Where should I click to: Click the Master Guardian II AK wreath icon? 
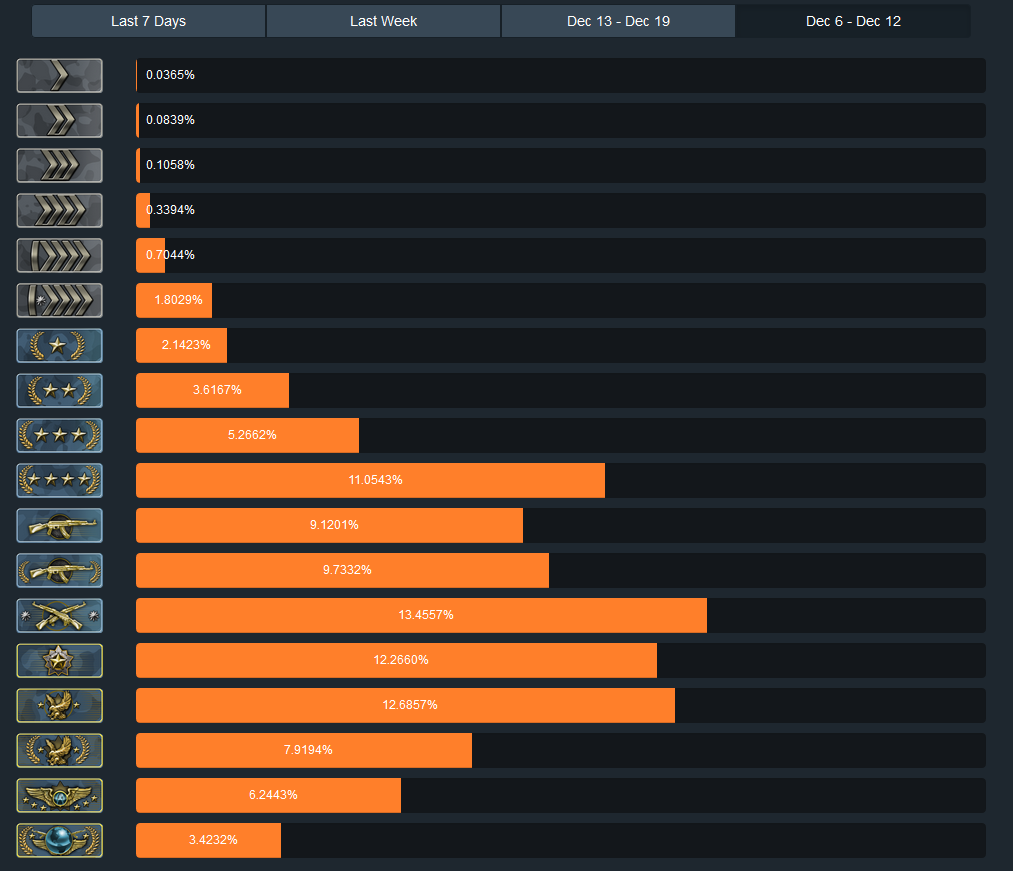(x=59, y=571)
